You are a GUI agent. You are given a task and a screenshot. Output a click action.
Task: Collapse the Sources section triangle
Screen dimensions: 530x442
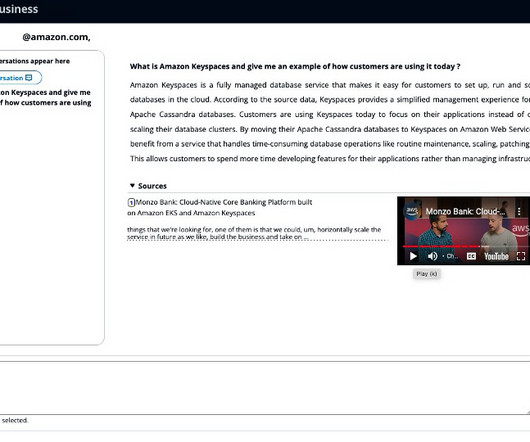pyautogui.click(x=132, y=186)
